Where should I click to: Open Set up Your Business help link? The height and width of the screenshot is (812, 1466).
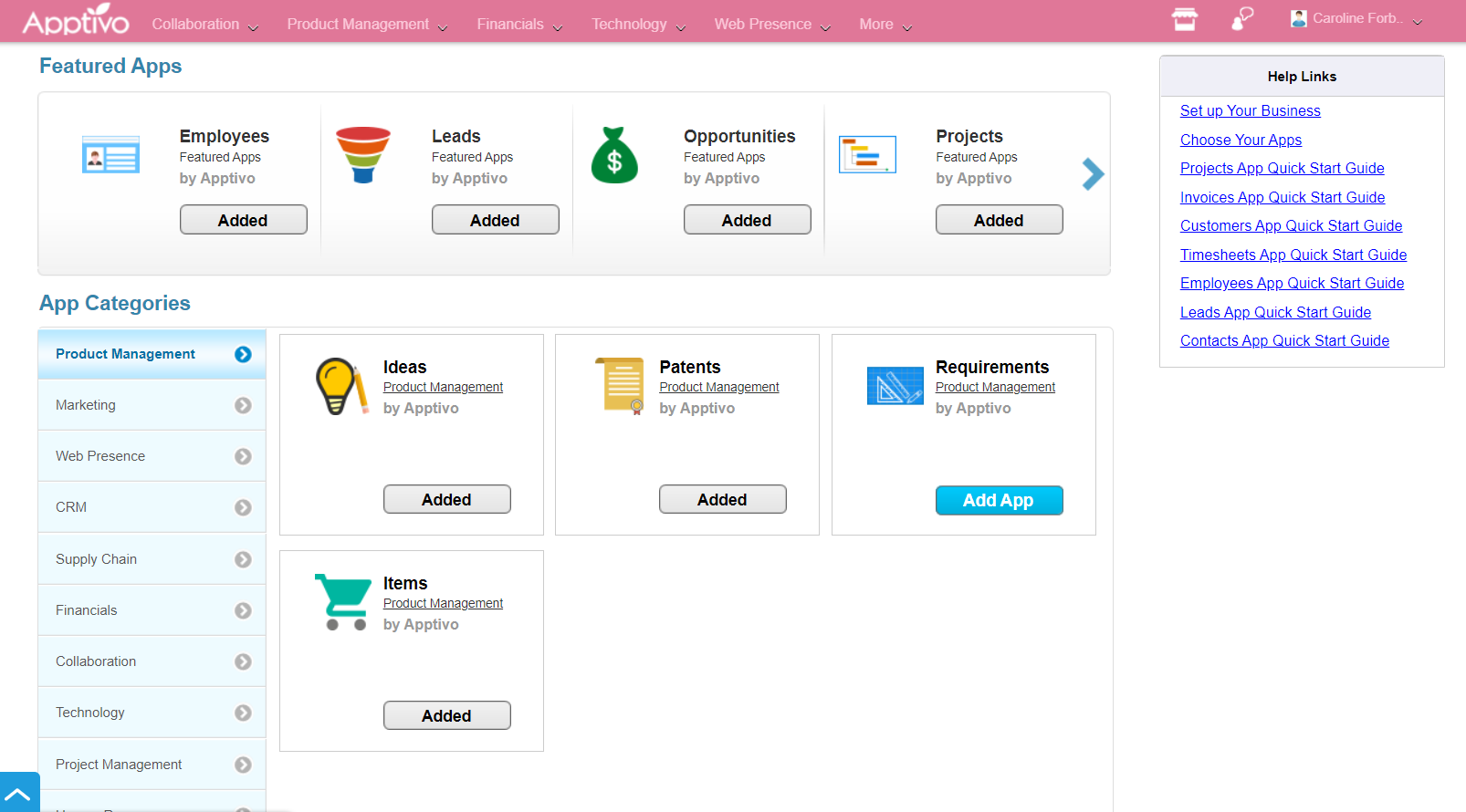(1250, 110)
